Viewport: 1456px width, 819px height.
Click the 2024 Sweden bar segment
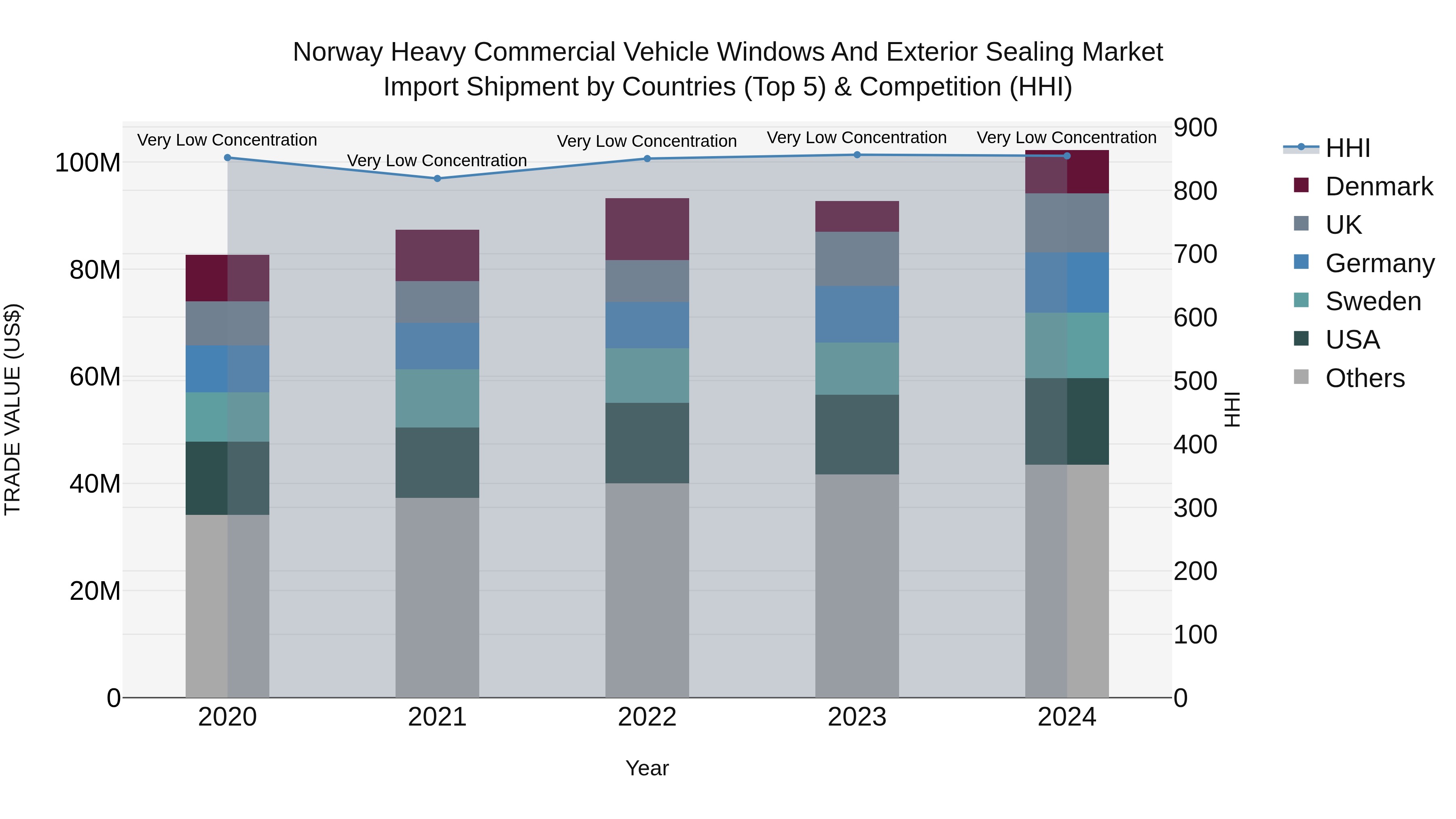[1067, 345]
